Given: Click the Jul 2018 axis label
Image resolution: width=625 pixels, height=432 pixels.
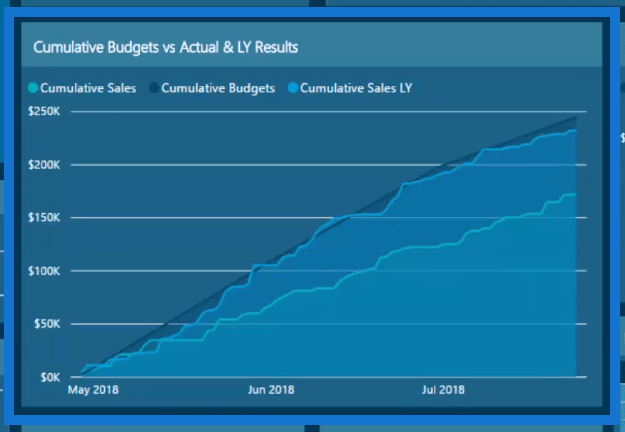Looking at the screenshot, I should coord(443,390).
